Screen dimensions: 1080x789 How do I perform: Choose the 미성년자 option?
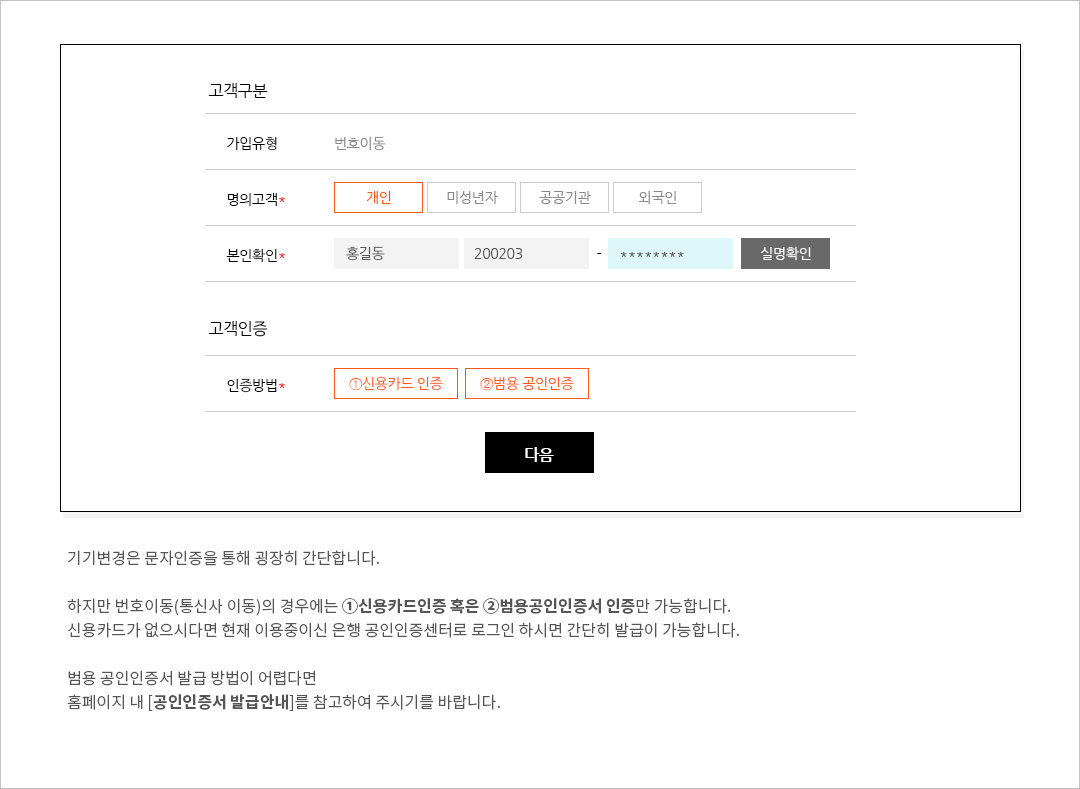point(471,198)
